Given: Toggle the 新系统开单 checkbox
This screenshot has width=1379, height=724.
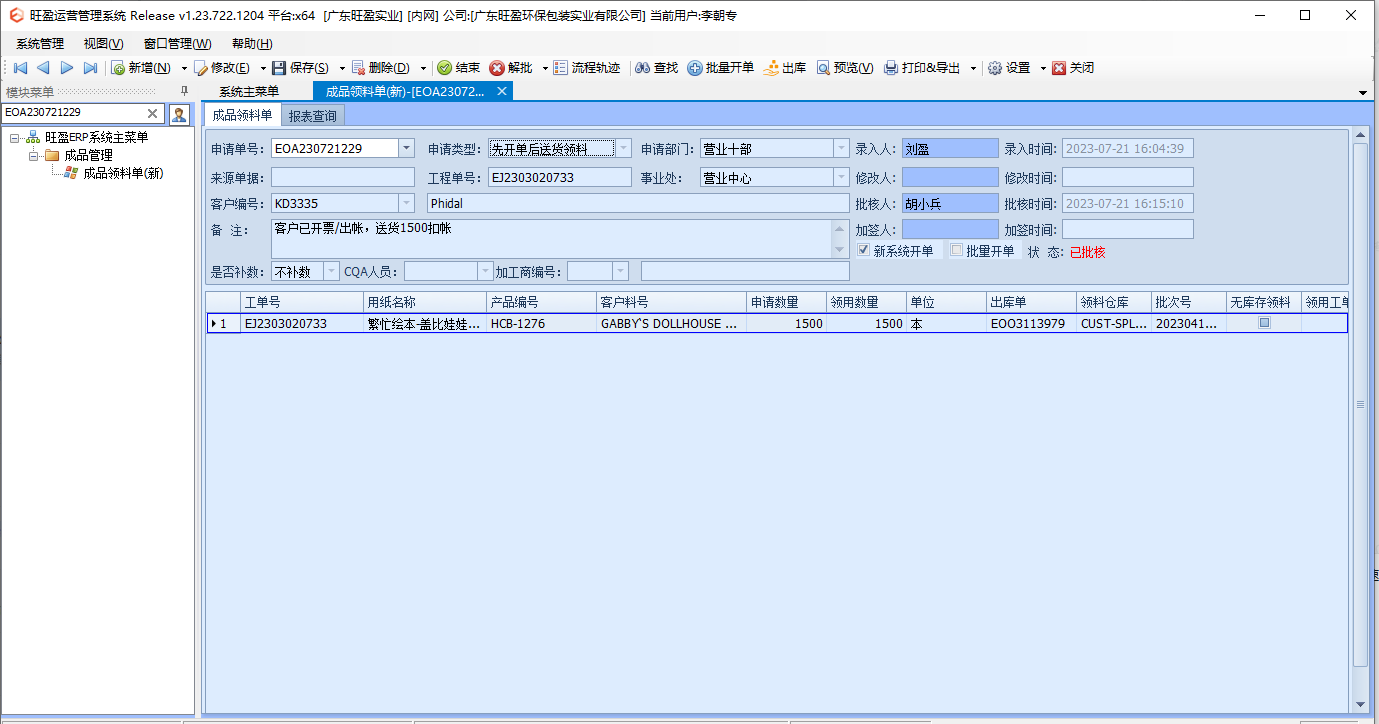Looking at the screenshot, I should 864,251.
